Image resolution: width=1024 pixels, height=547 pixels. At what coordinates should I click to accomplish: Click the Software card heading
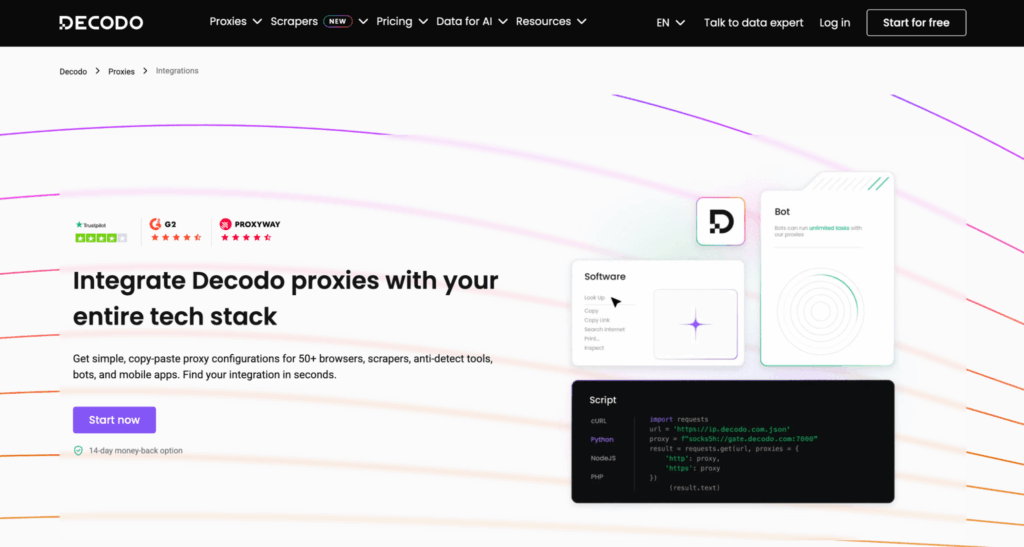(x=605, y=277)
